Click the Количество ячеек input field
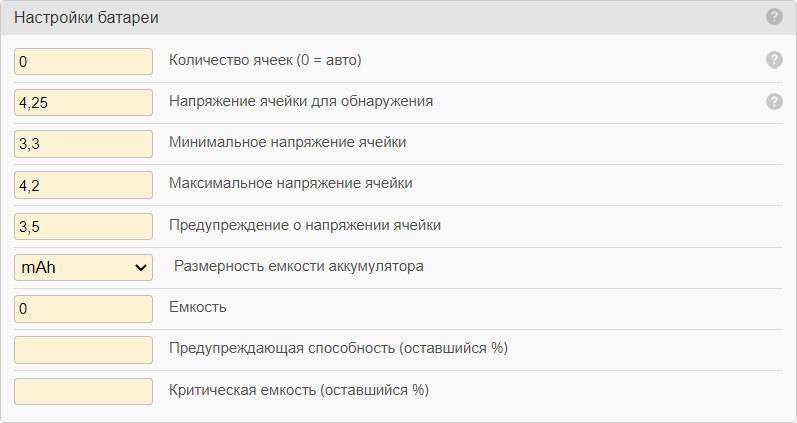The width and height of the screenshot is (797, 423). pyautogui.click(x=83, y=61)
